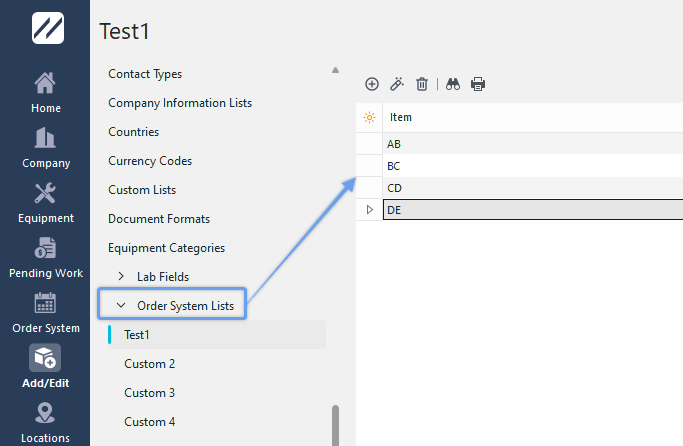
Task: Click the list scroll-up arrow
Action: click(335, 70)
